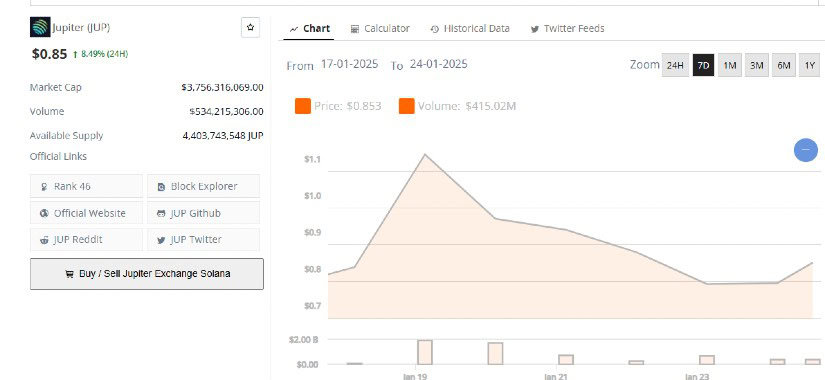This screenshot has height=380, width=825.
Task: Click the To date field 24-01-2025
Action: click(x=438, y=64)
